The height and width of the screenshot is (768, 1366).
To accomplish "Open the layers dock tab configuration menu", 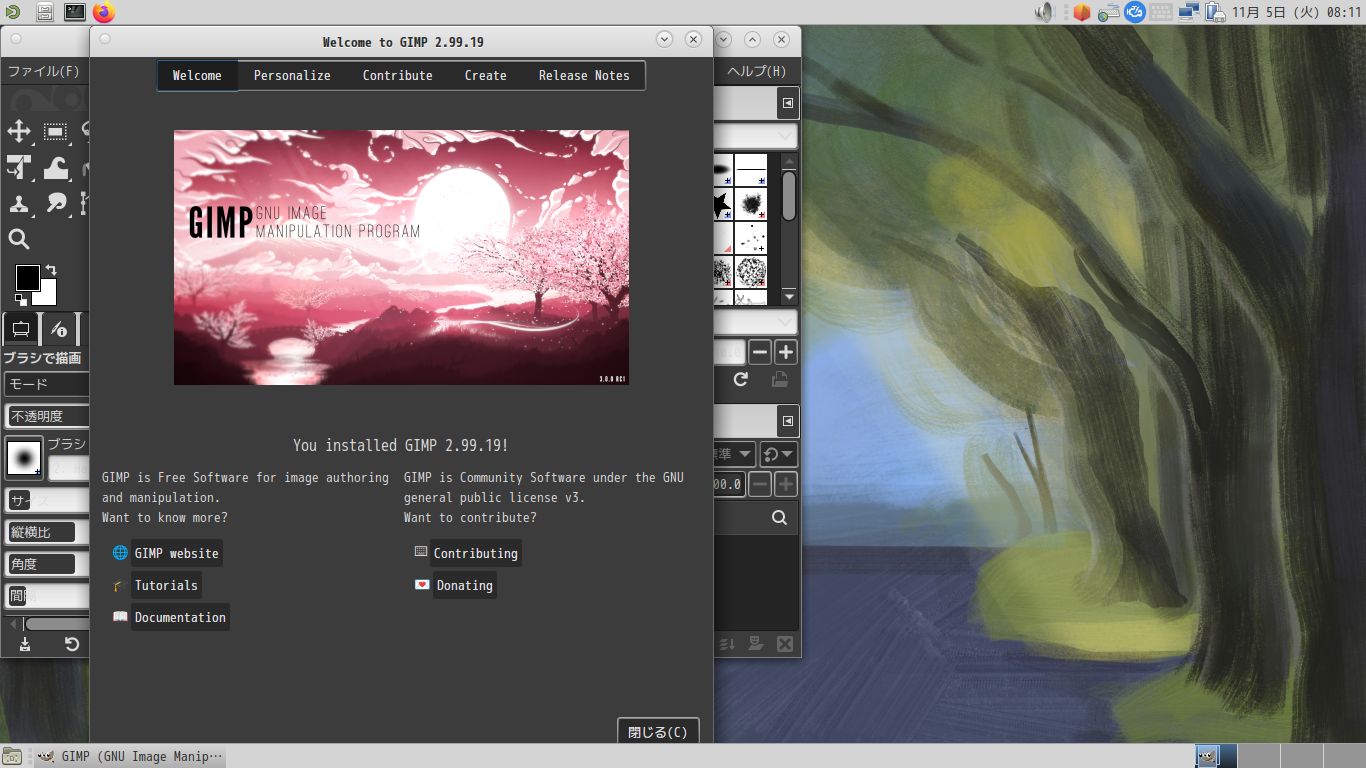I will click(x=788, y=420).
